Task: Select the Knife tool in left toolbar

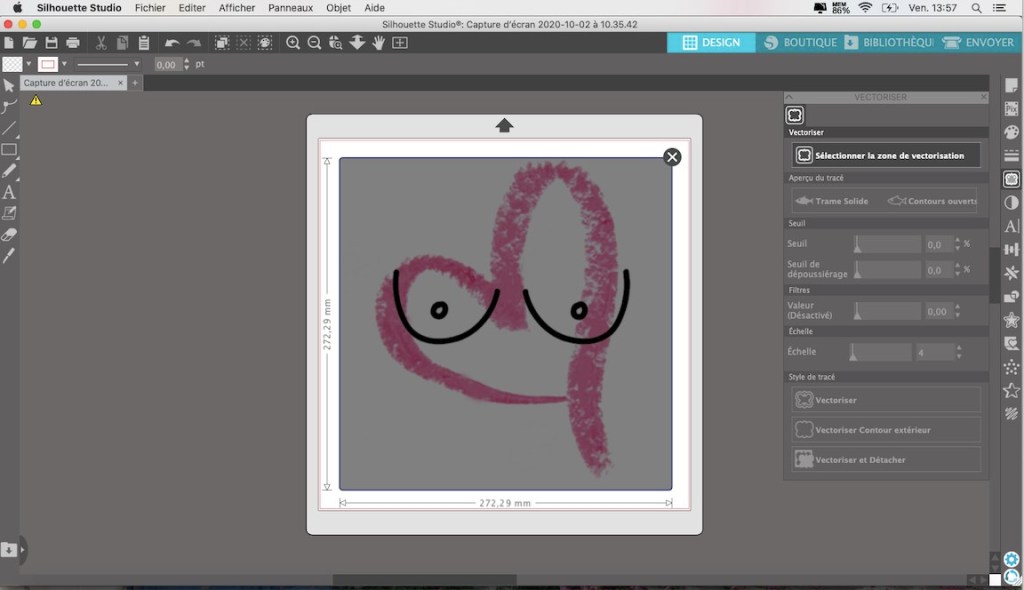Action: 9,255
